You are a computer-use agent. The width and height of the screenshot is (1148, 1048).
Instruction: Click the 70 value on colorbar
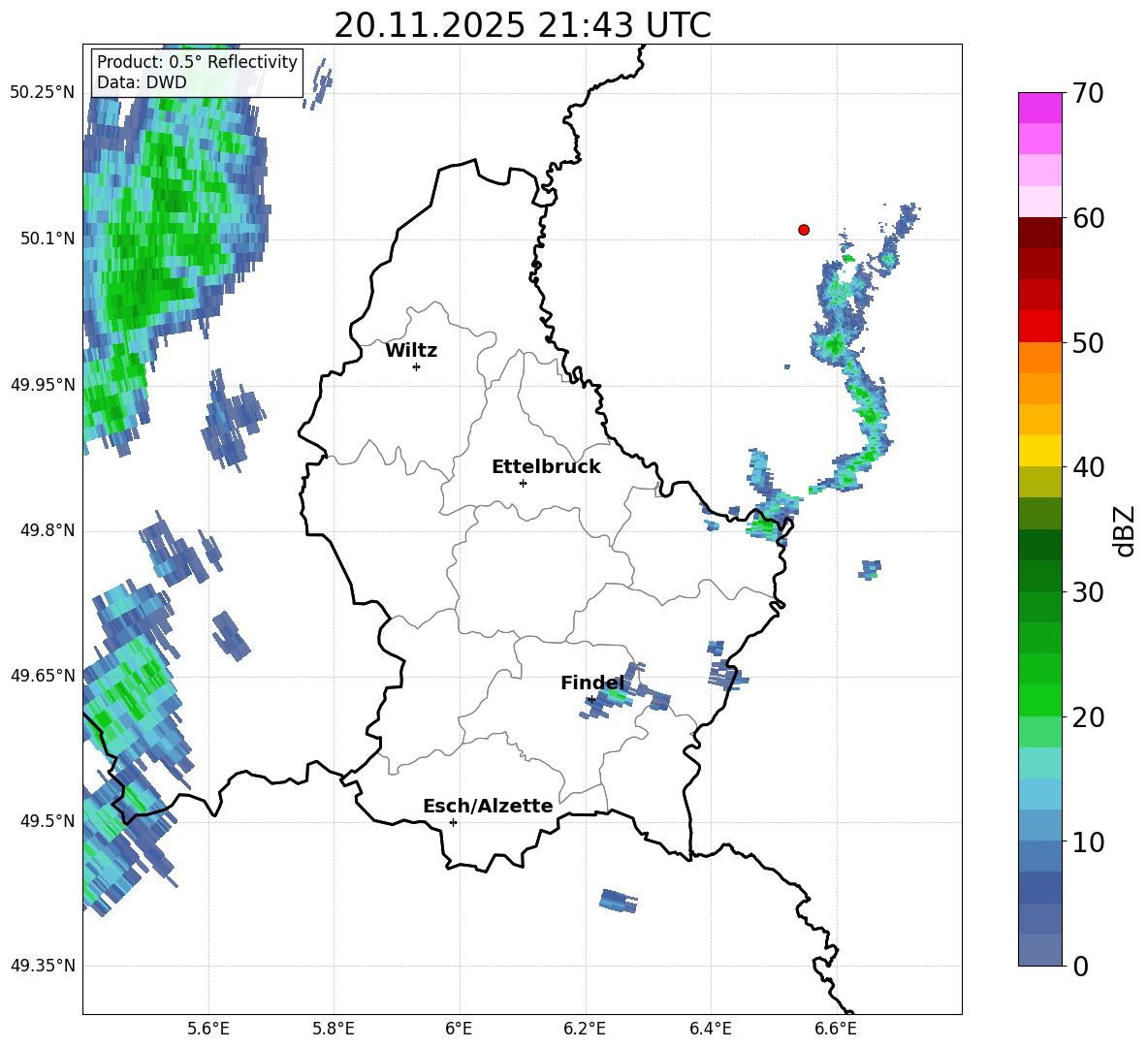pyautogui.click(x=1088, y=94)
